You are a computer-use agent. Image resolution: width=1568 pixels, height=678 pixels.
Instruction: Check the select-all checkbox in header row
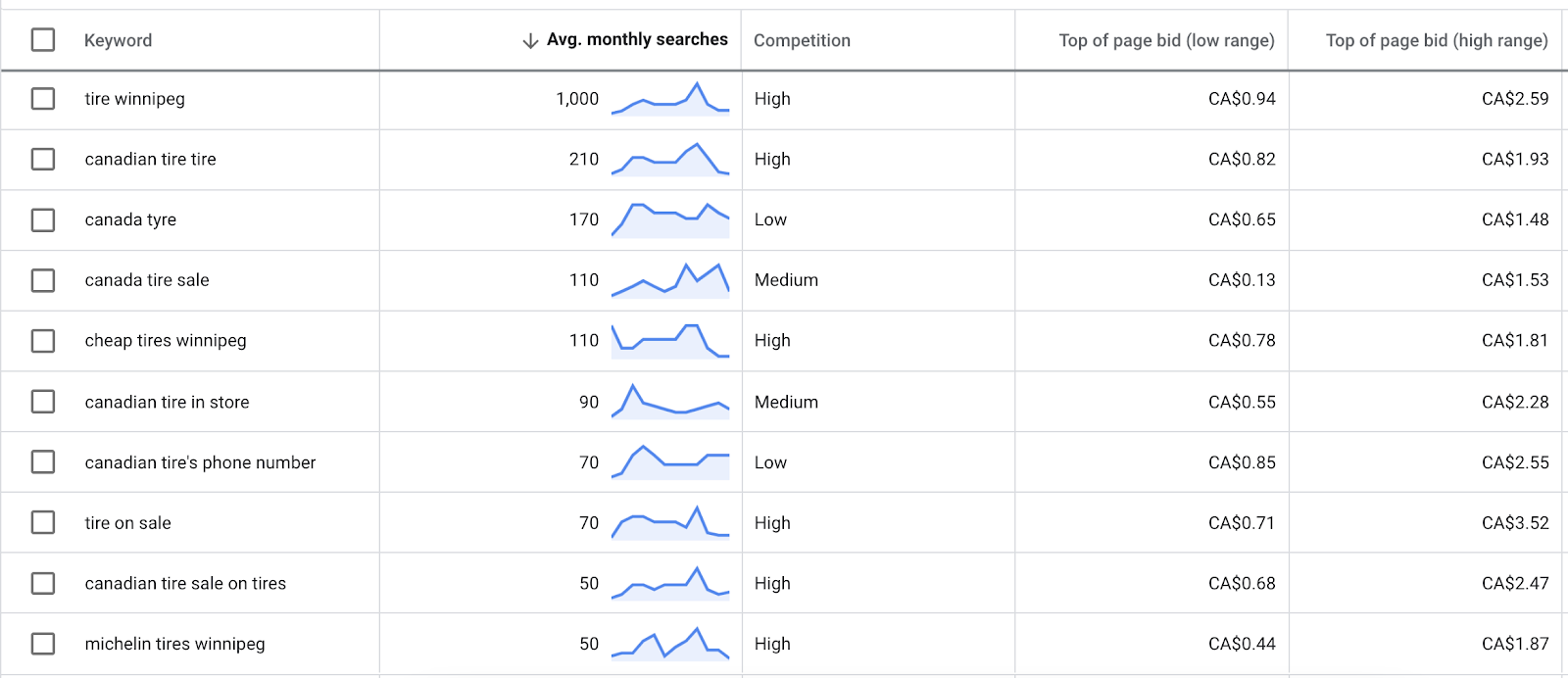(43, 40)
